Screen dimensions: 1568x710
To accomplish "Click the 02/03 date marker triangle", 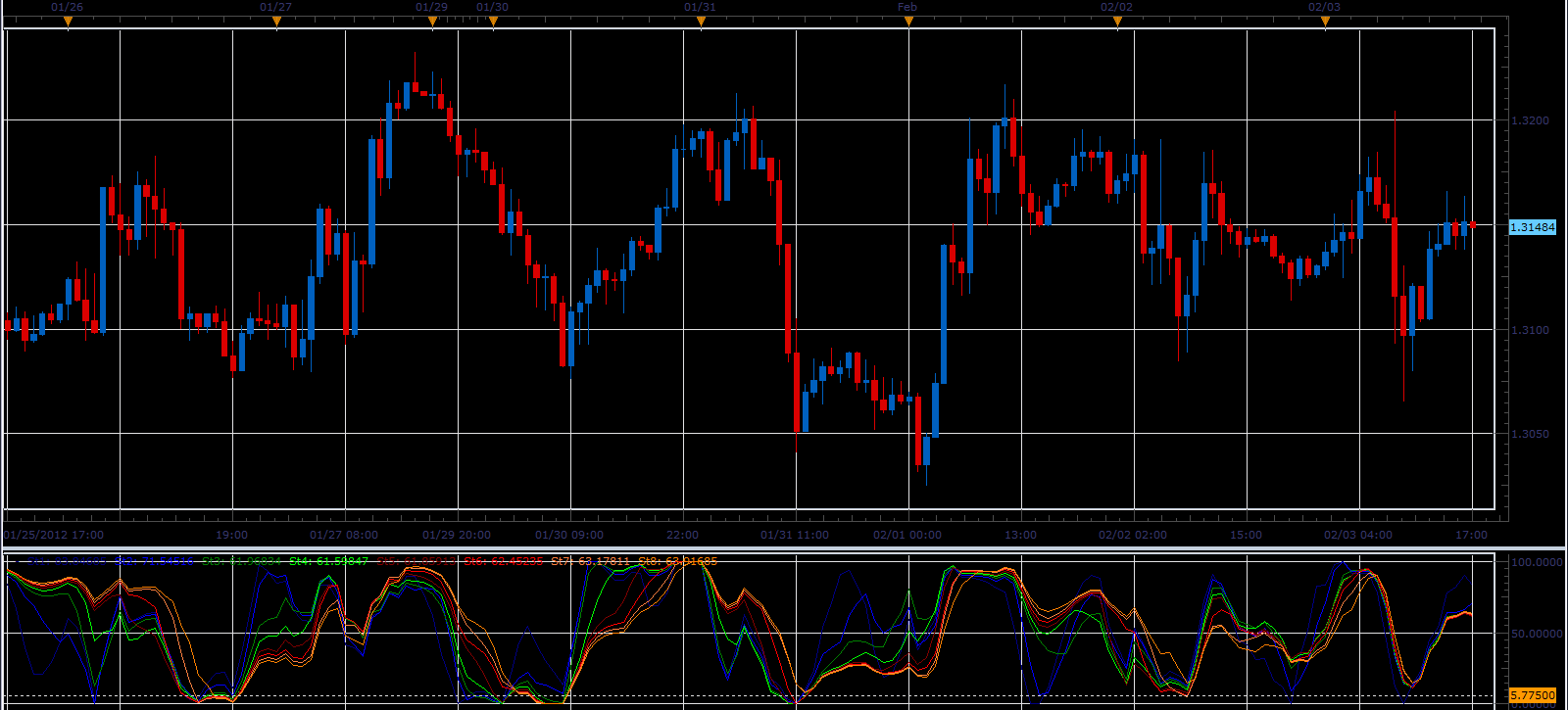I will (x=1325, y=23).
